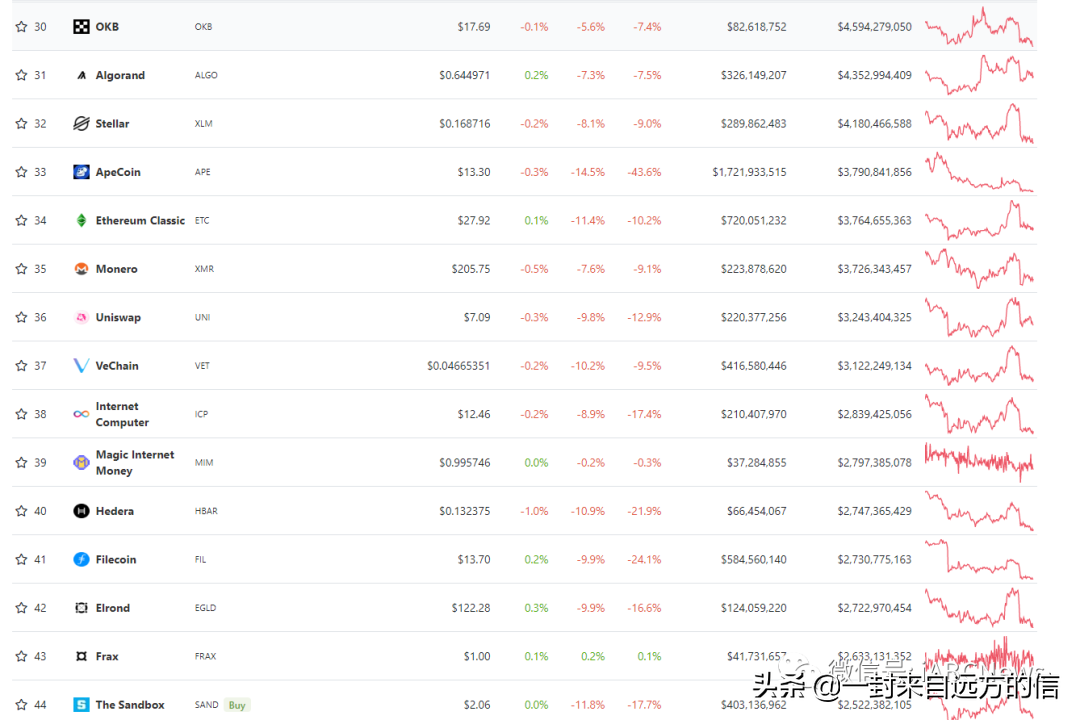Click the Algorand name link
The width and height of the screenshot is (1080, 720).
point(120,75)
